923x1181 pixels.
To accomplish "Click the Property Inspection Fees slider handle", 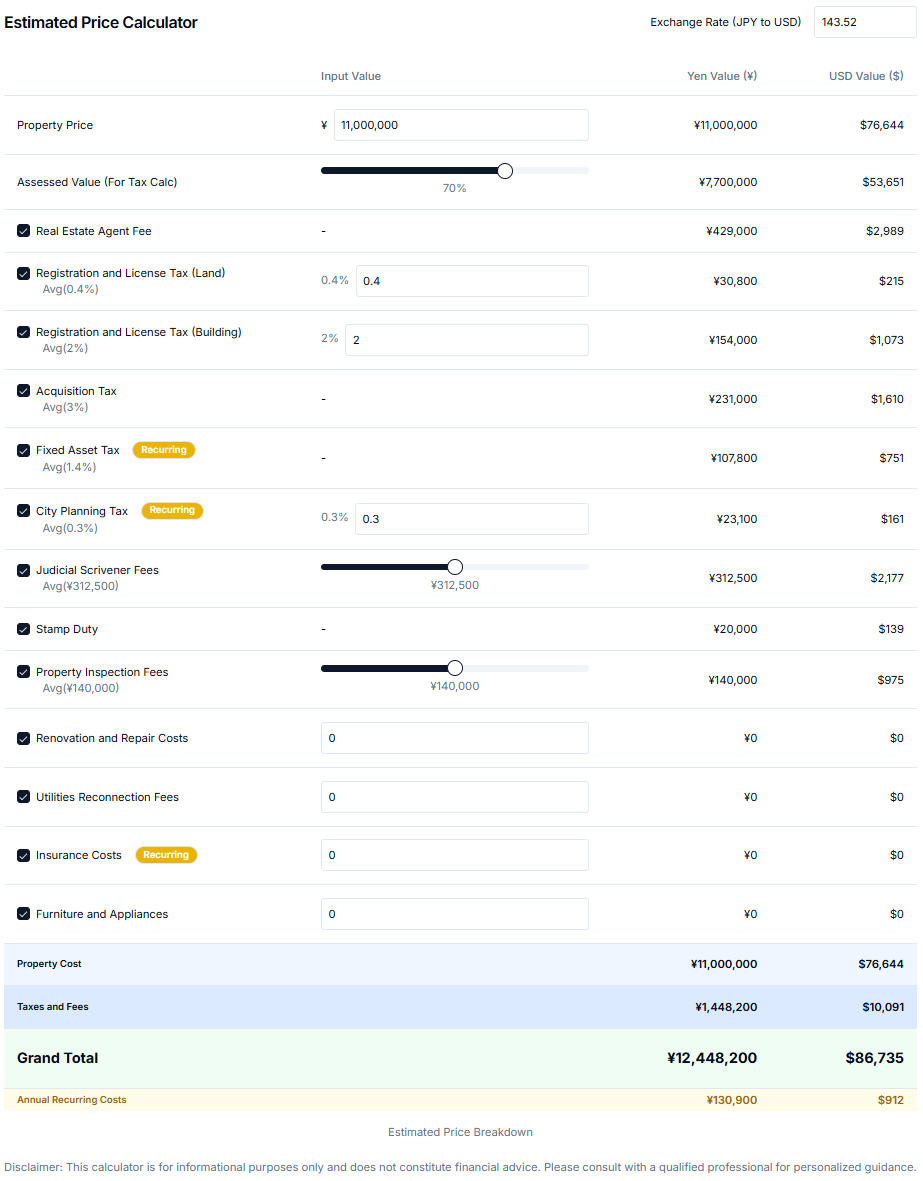I will [454, 668].
